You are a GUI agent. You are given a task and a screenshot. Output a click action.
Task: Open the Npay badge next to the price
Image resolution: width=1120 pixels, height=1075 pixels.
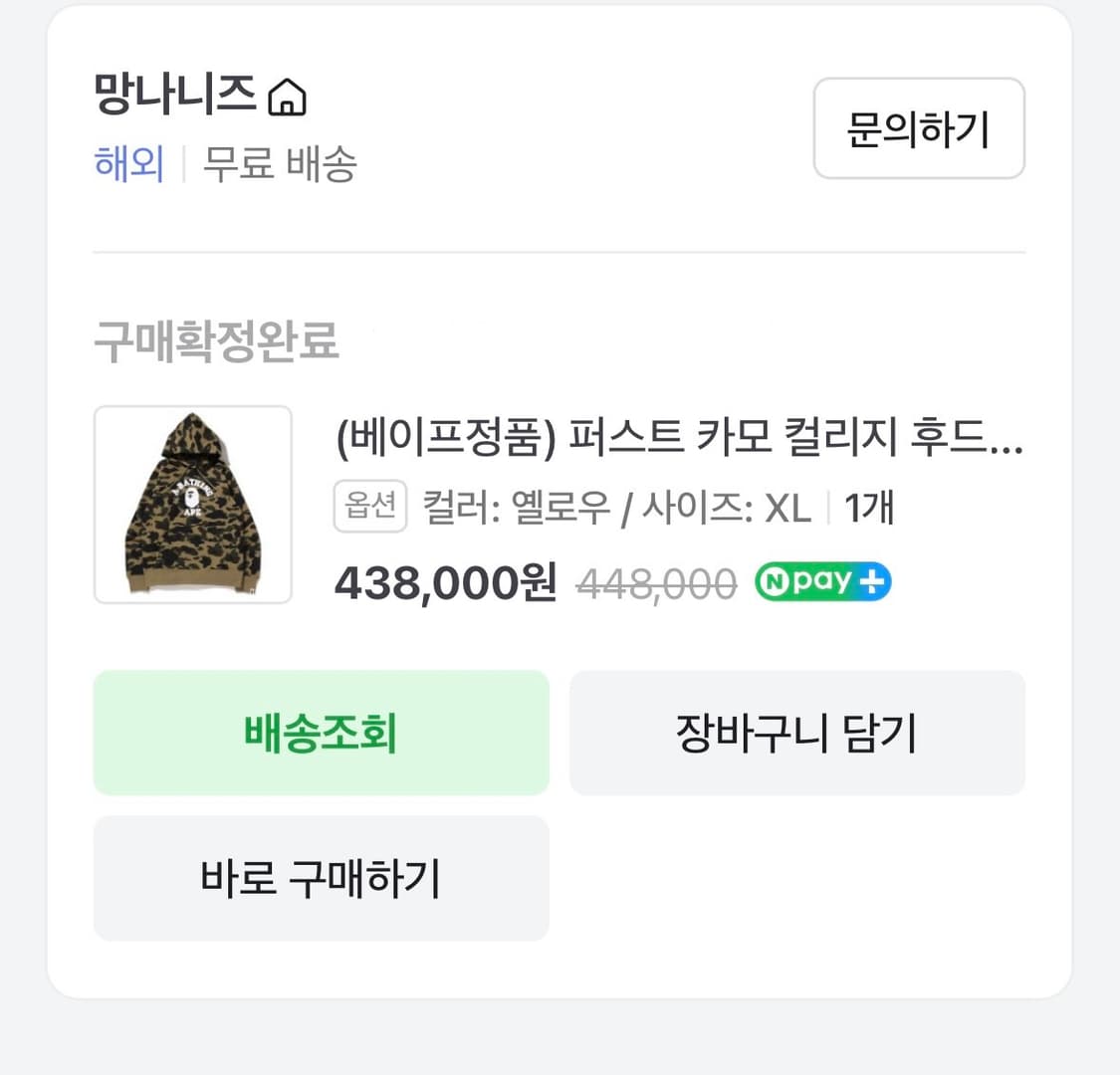821,581
